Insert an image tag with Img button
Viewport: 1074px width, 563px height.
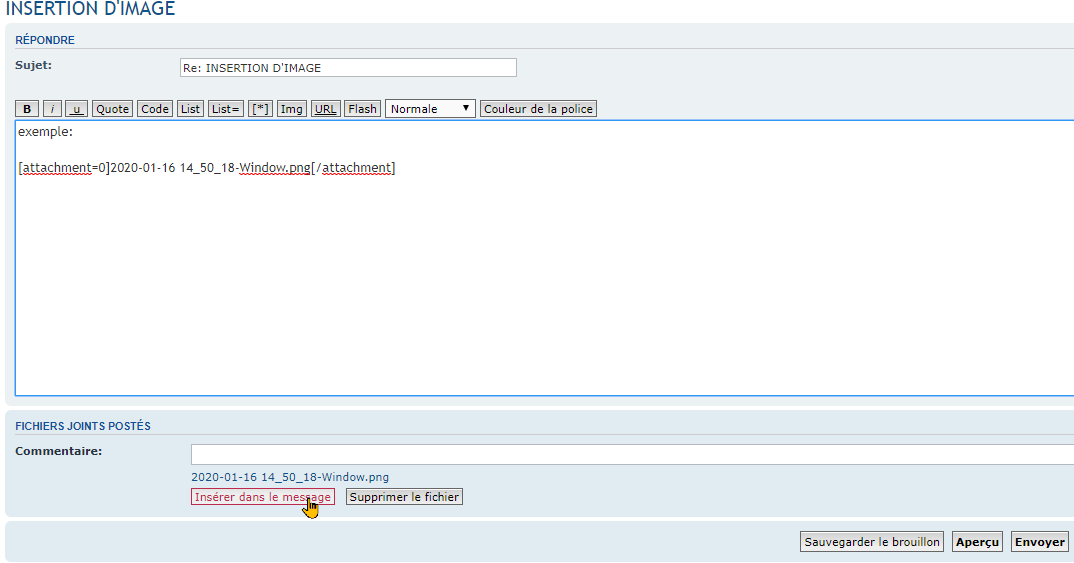292,109
